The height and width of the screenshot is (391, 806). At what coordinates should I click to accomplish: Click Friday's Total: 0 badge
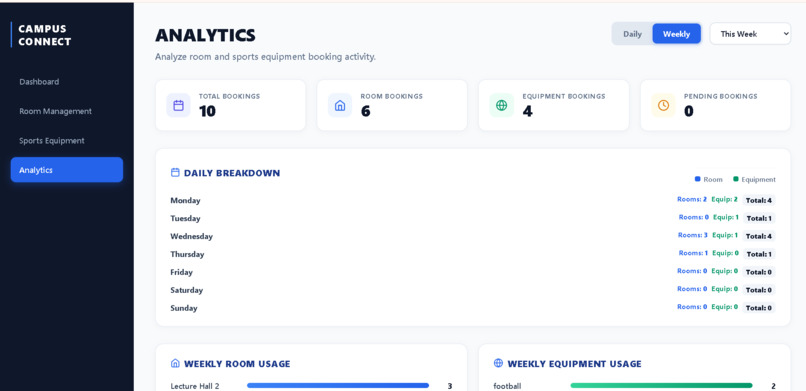point(759,272)
